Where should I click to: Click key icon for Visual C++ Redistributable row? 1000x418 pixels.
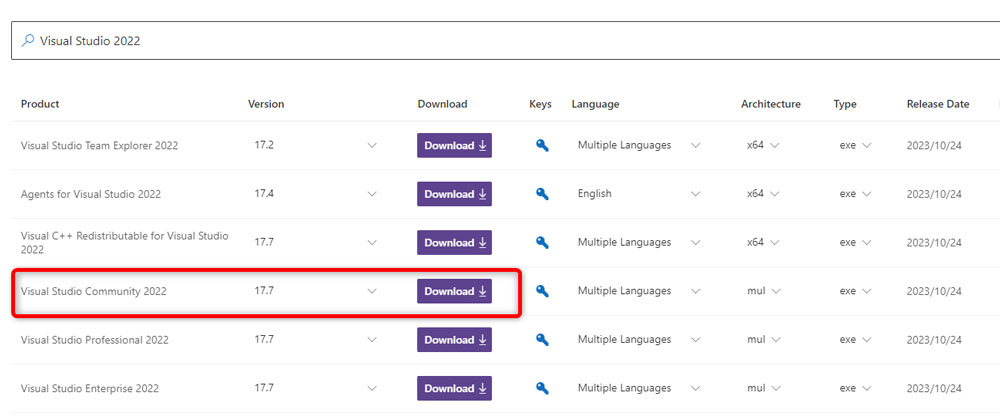(x=542, y=243)
